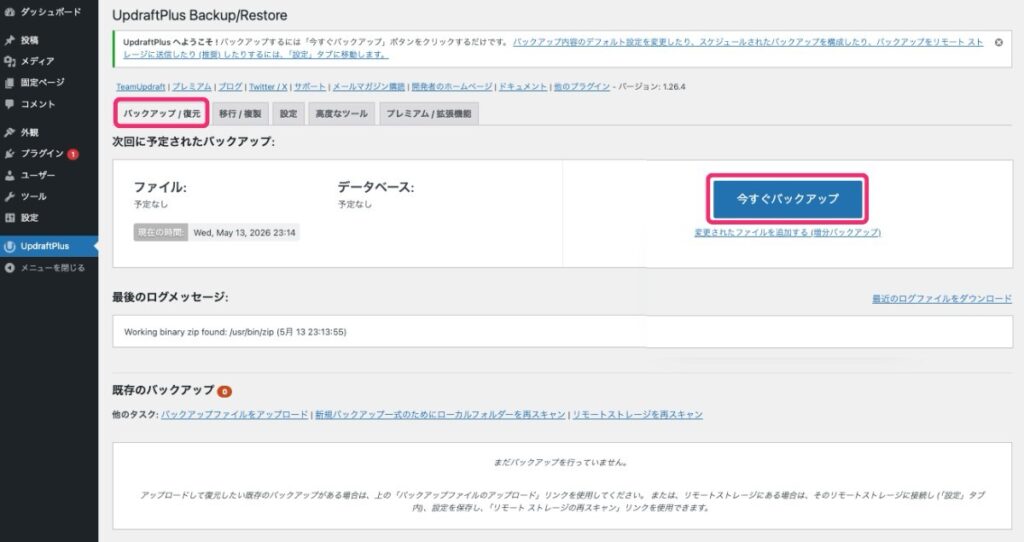Click the 'Working binary zip found' log message
Screen dimensions: 1024x542
tap(235, 332)
